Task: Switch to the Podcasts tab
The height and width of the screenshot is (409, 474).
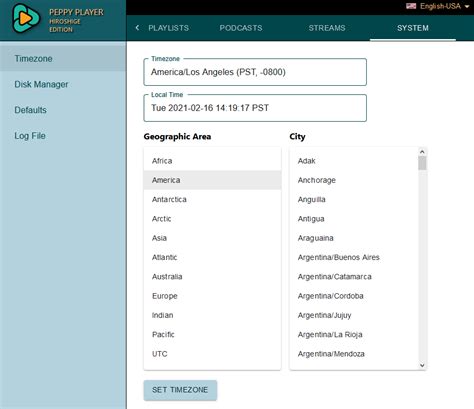Action: click(241, 28)
